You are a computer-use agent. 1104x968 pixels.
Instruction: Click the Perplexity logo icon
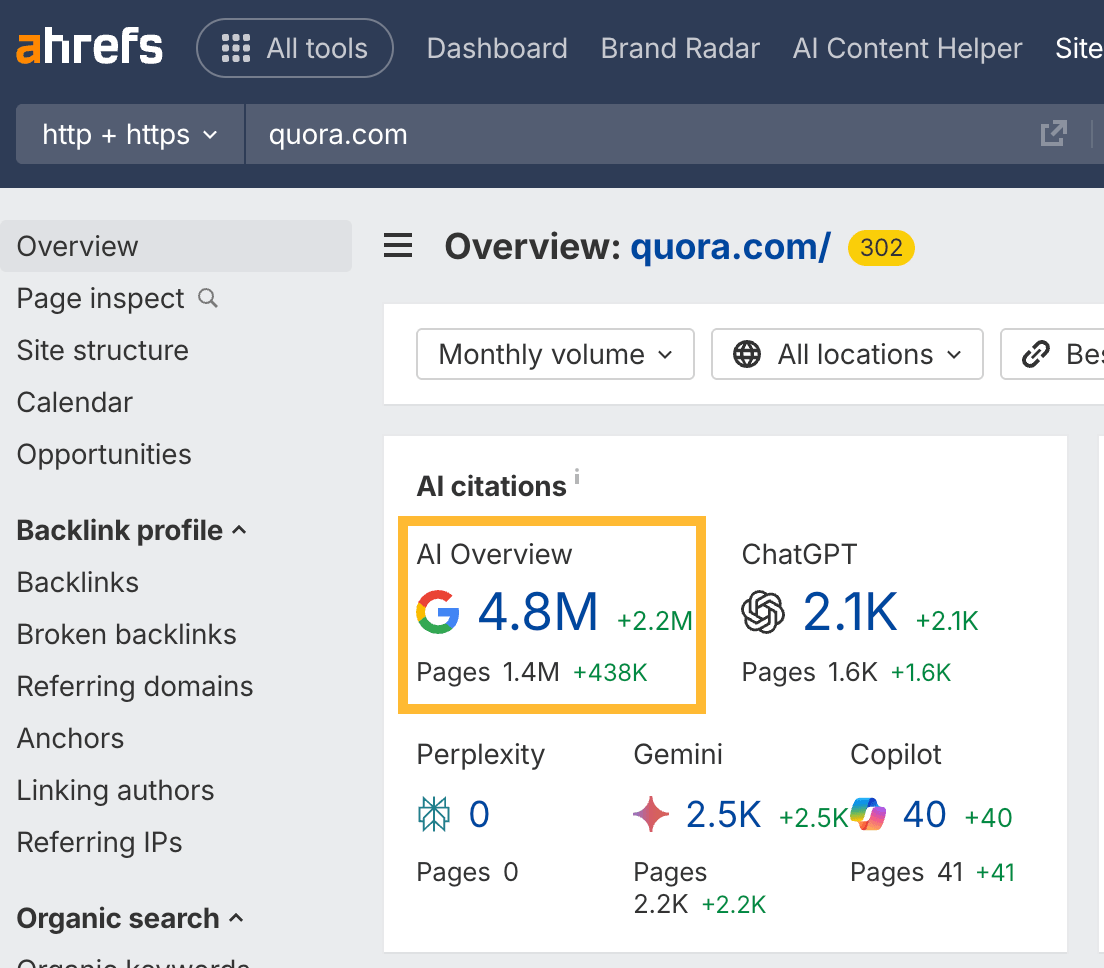tap(434, 814)
